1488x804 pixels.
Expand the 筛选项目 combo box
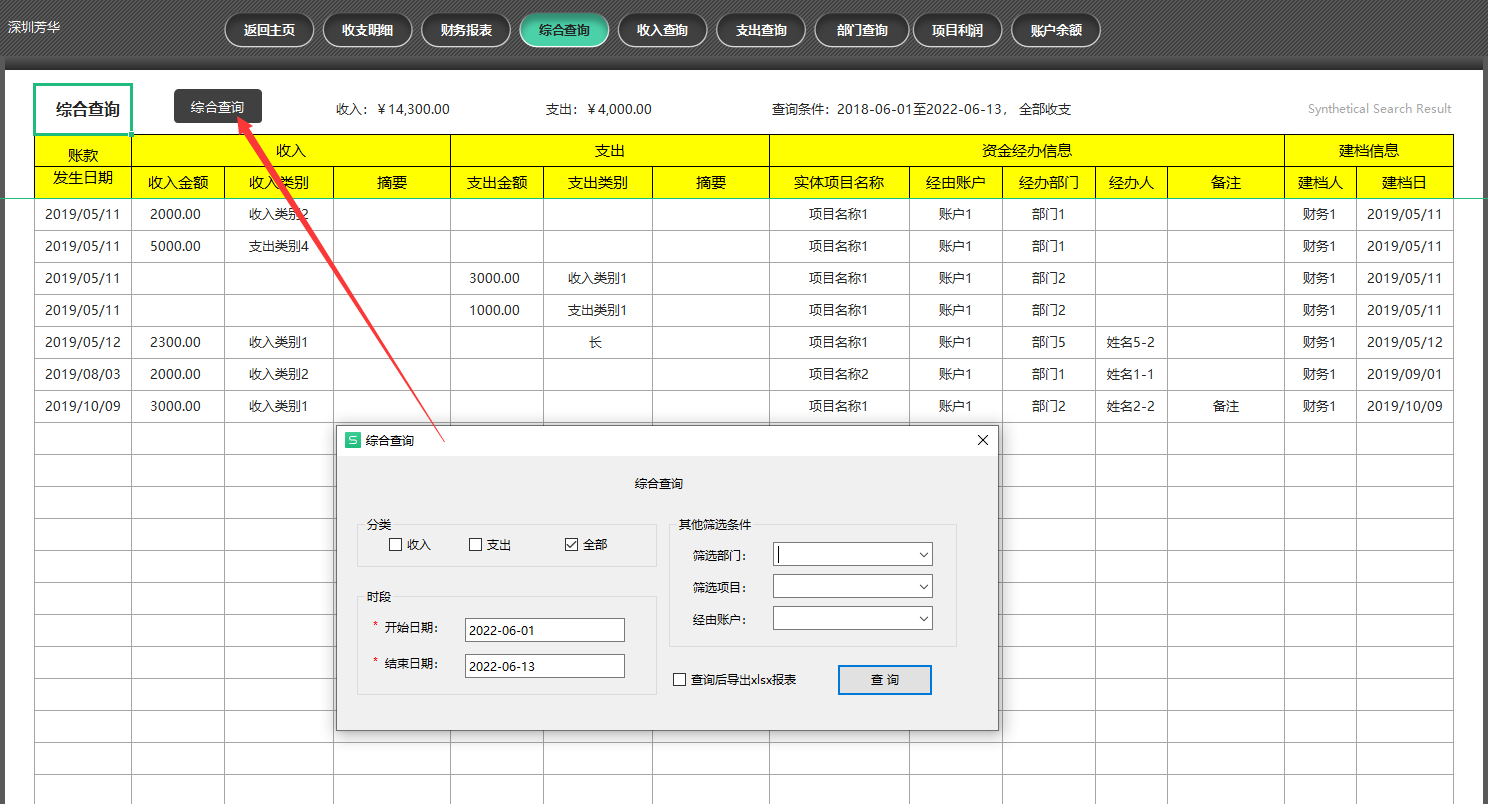pos(923,586)
